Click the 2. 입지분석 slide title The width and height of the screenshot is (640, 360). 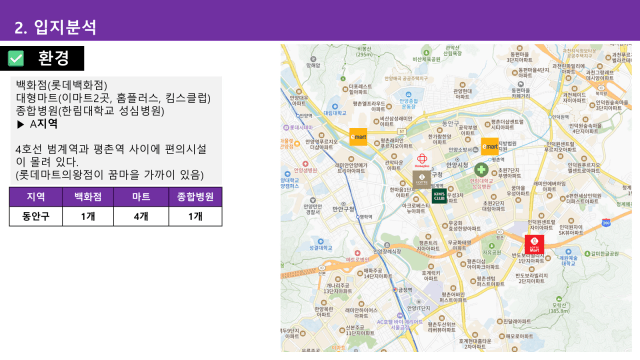click(55, 27)
